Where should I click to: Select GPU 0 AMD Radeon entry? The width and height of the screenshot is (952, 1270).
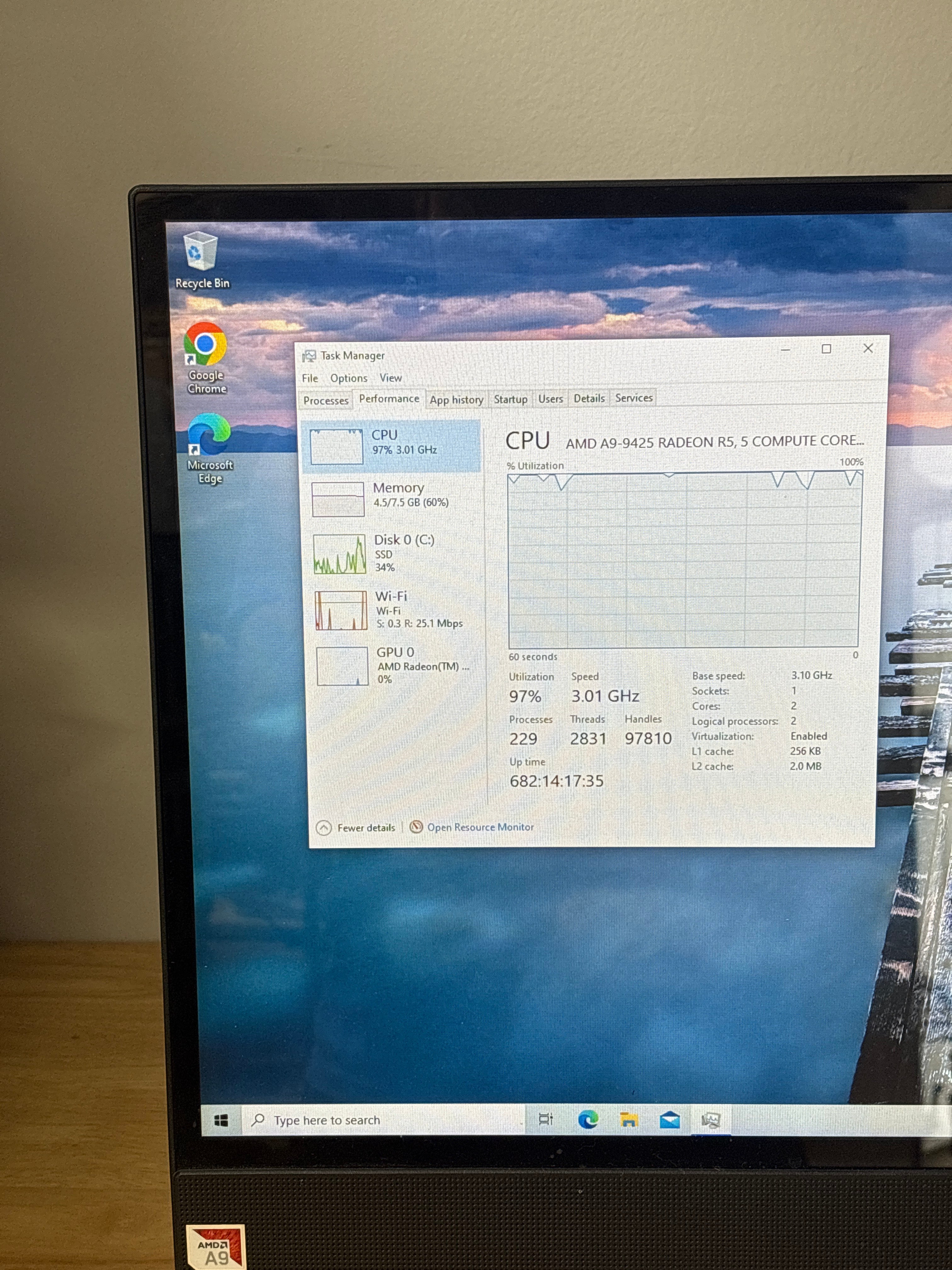click(398, 666)
